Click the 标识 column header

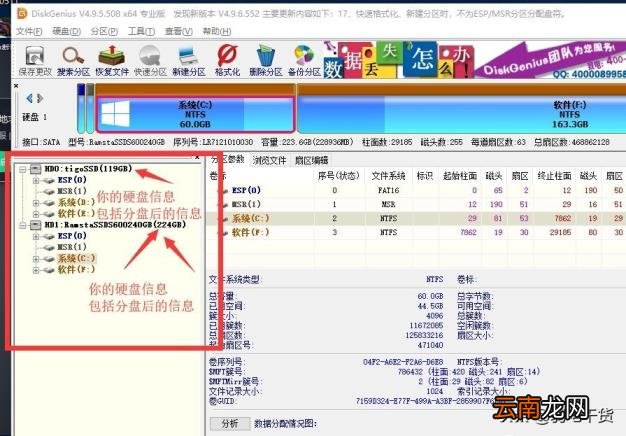pos(425,176)
